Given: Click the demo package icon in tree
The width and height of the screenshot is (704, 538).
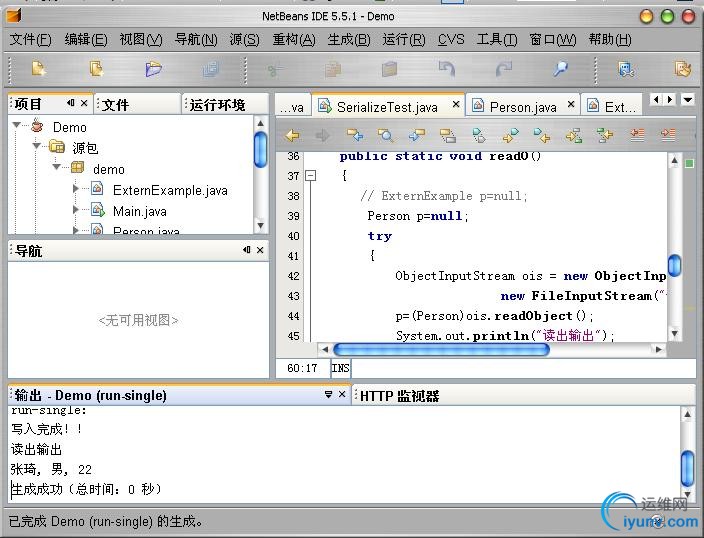Looking at the screenshot, I should (77, 168).
